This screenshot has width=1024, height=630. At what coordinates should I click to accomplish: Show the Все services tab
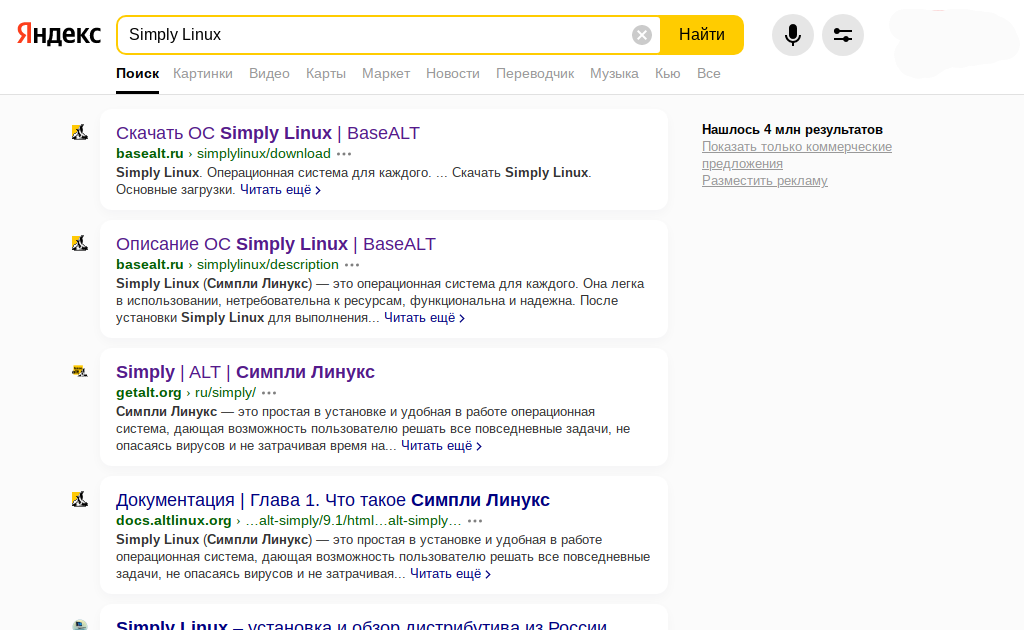click(x=709, y=74)
